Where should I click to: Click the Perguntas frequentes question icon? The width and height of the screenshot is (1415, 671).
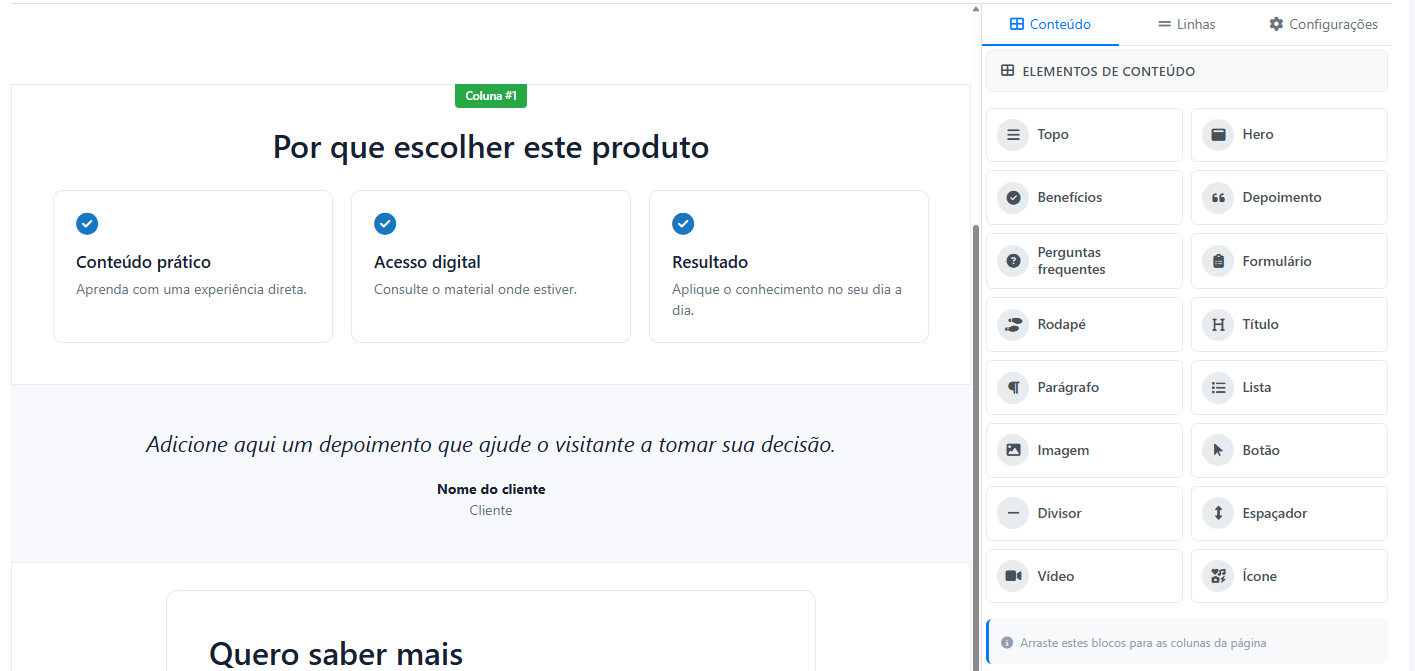pyautogui.click(x=1013, y=261)
